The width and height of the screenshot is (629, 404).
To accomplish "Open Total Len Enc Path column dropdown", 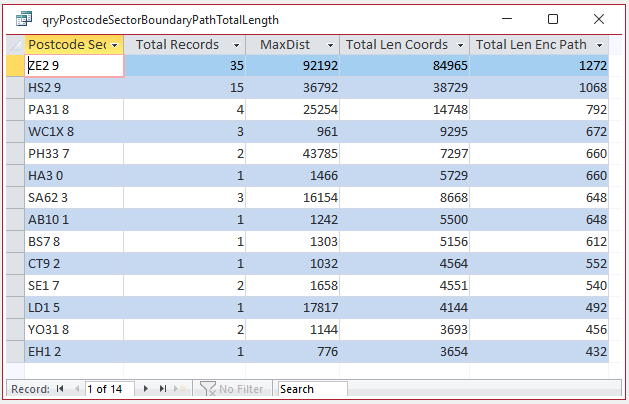I will [600, 45].
